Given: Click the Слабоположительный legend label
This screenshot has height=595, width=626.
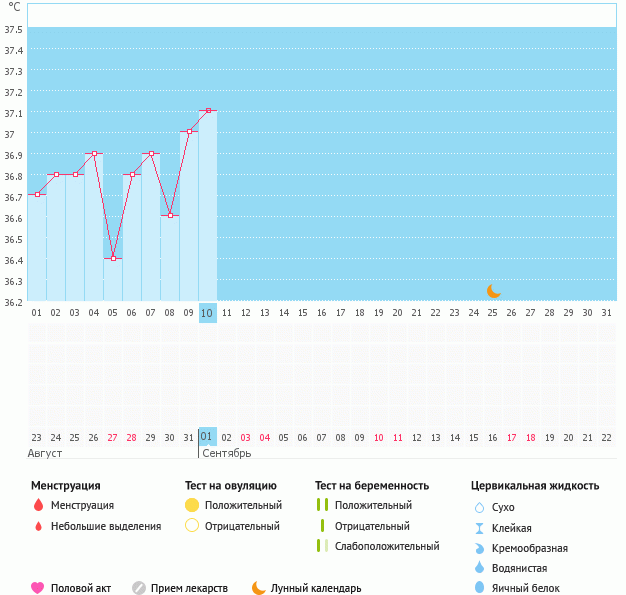Looking at the screenshot, I should pyautogui.click(x=387, y=546).
